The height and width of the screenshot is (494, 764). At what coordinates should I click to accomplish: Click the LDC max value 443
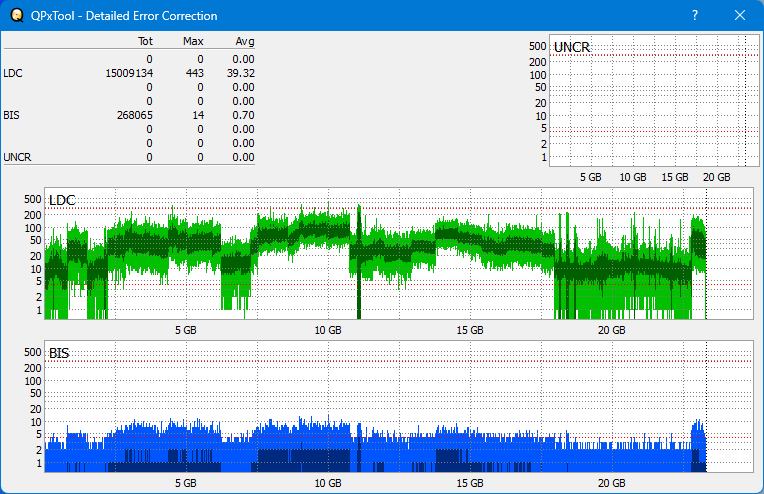[x=194, y=73]
